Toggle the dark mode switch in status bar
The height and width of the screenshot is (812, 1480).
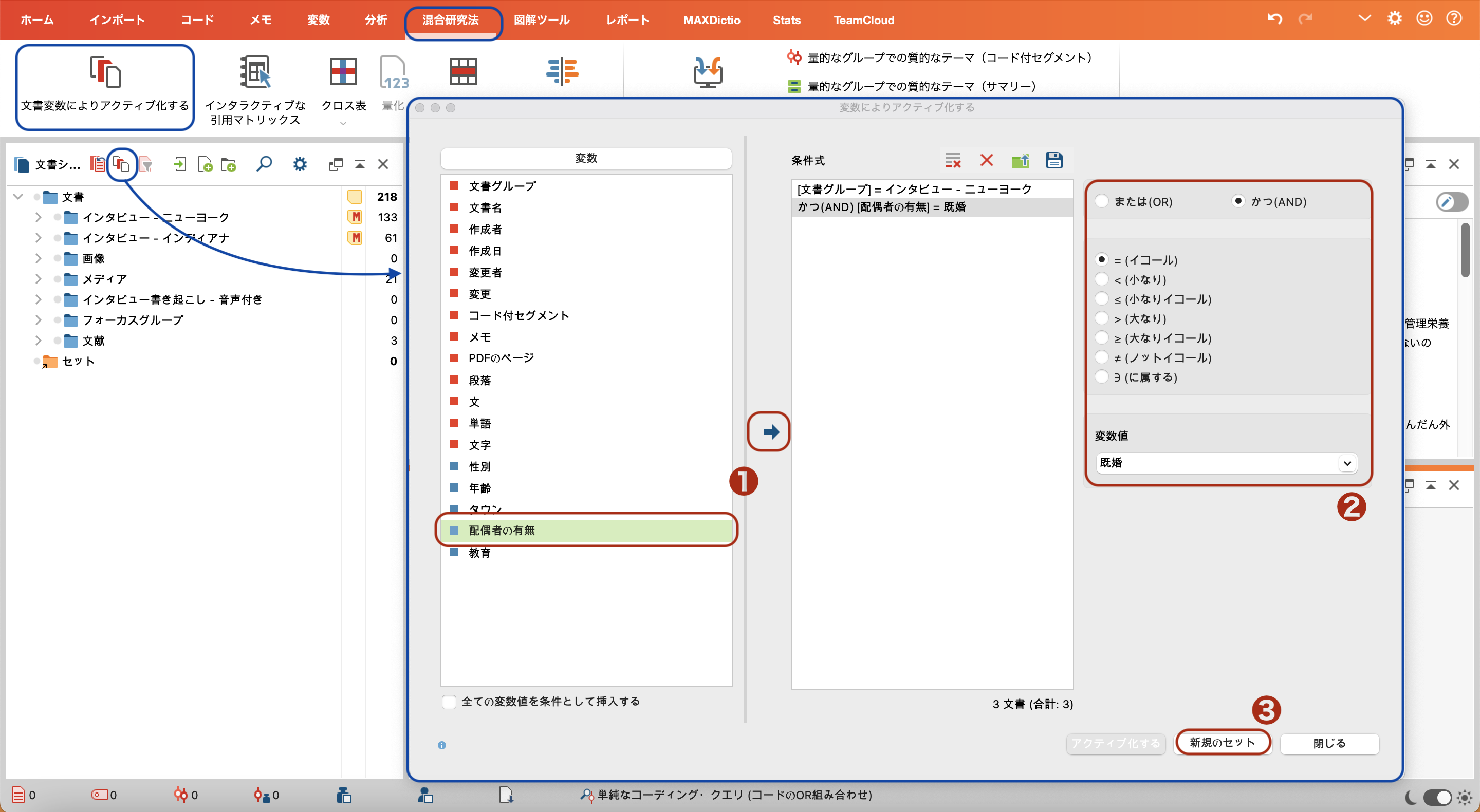pos(1437,797)
